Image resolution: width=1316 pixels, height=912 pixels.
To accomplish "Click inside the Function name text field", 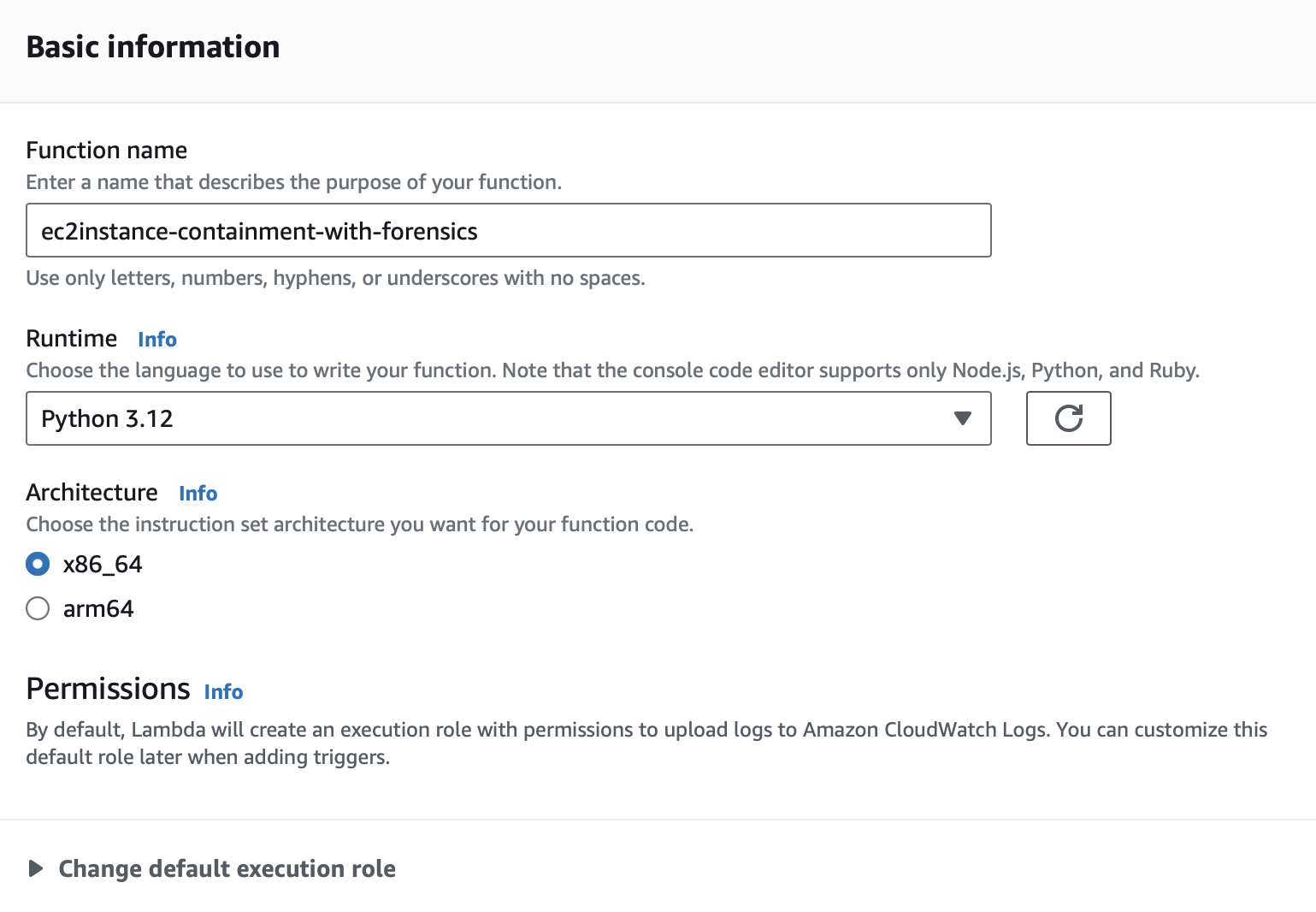I will [508, 230].
